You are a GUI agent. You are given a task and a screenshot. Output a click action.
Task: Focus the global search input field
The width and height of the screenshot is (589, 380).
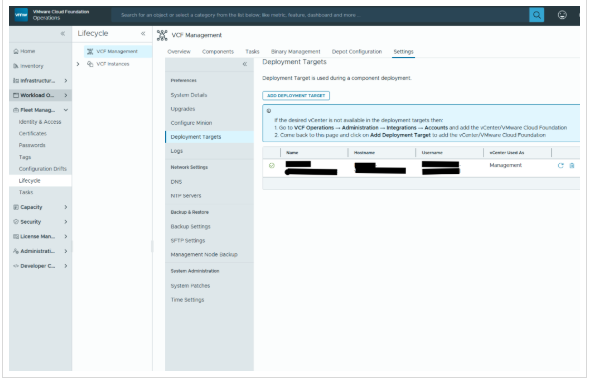point(319,15)
